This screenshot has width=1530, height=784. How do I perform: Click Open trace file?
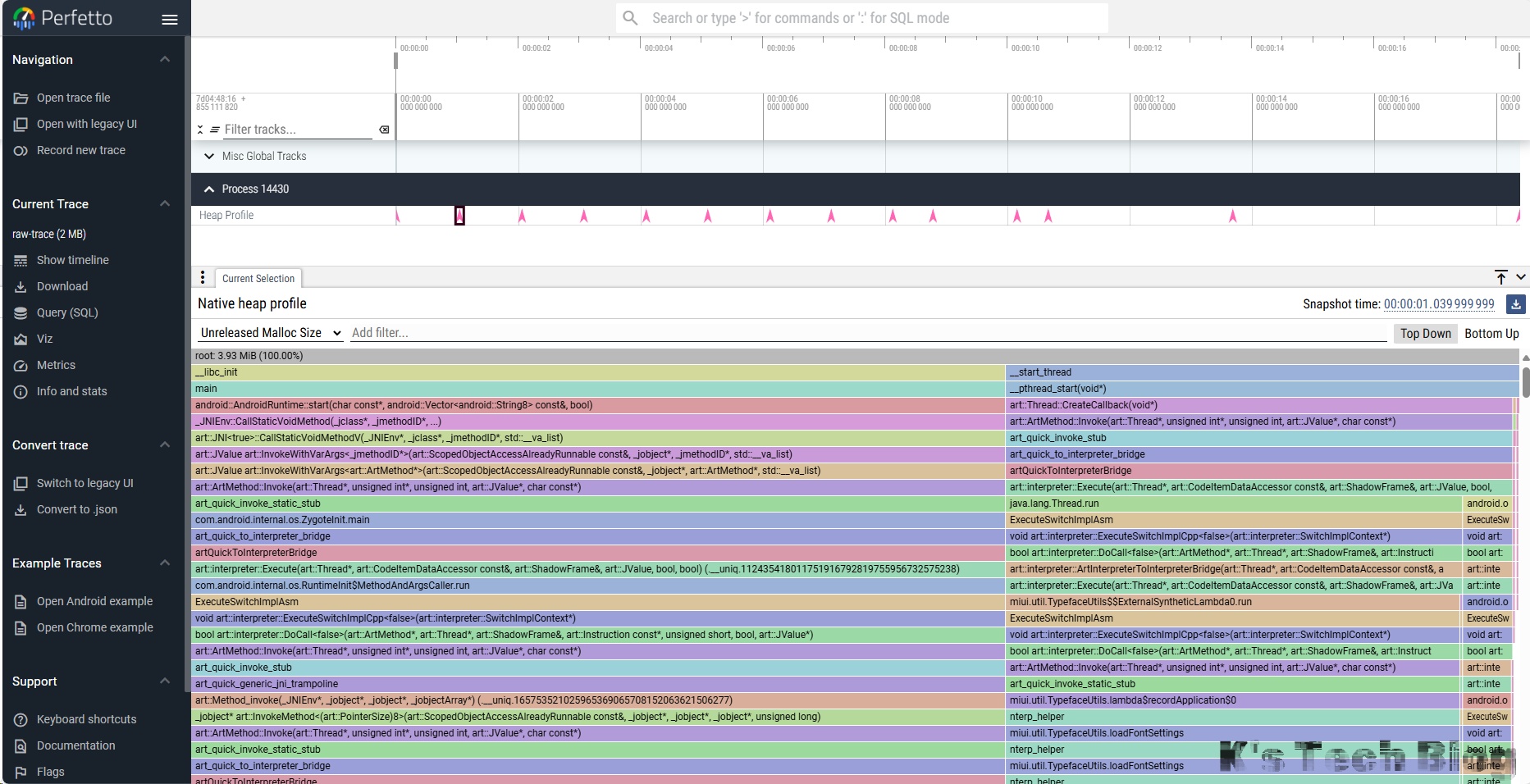tap(73, 98)
